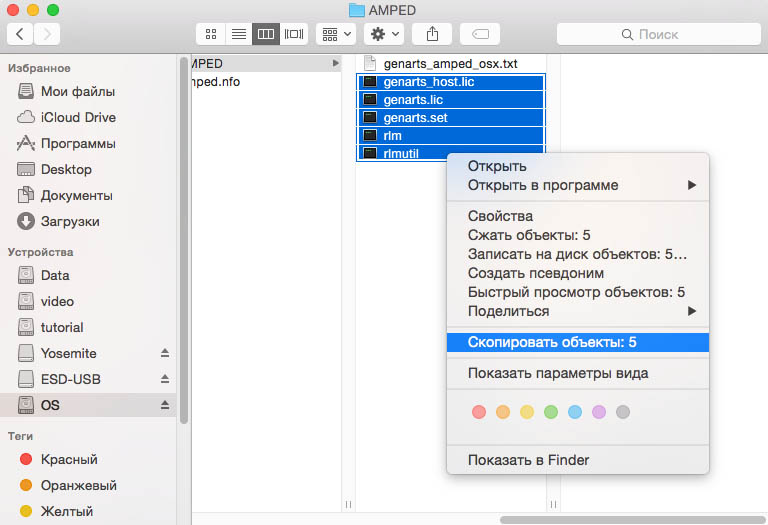
Task: Select the genarts_amped_osx.txt file
Action: pyautogui.click(x=451, y=64)
